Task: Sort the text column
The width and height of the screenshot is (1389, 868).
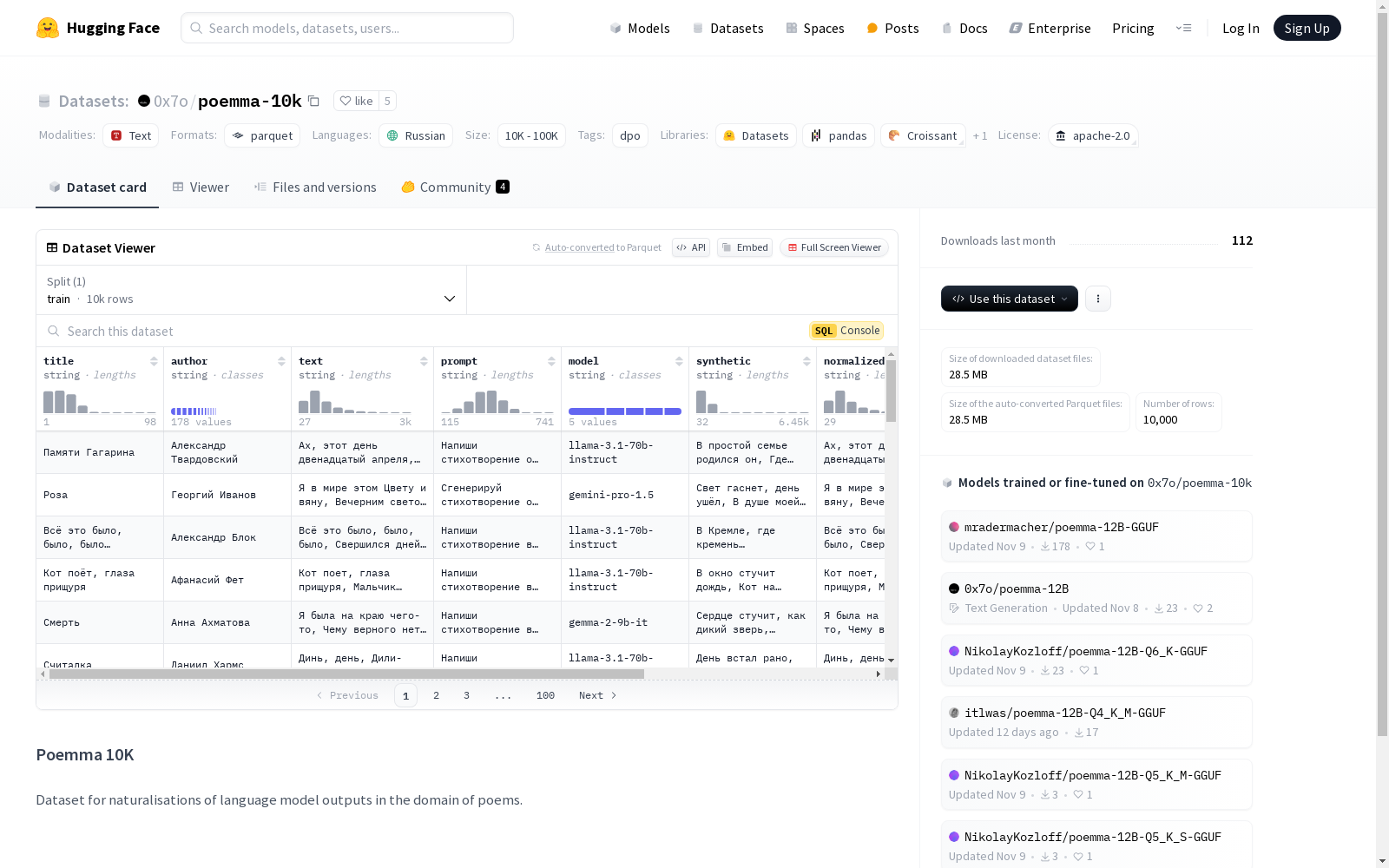Action: [x=424, y=361]
